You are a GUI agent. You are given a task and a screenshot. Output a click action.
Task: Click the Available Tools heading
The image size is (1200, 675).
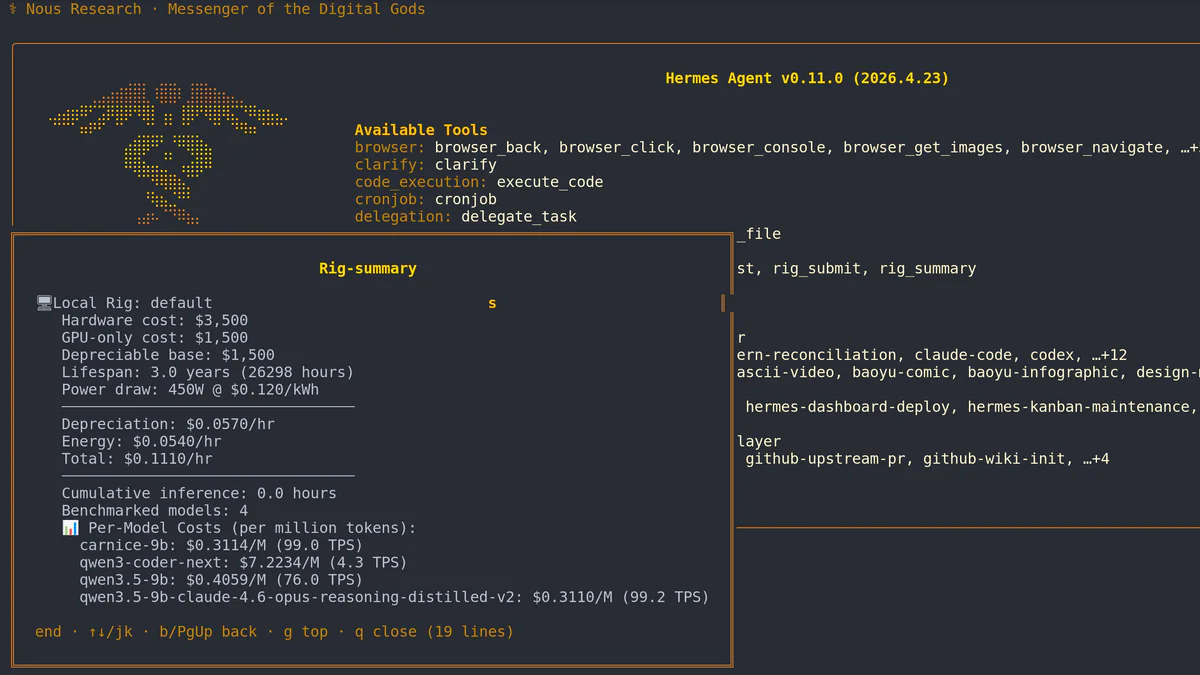(421, 129)
